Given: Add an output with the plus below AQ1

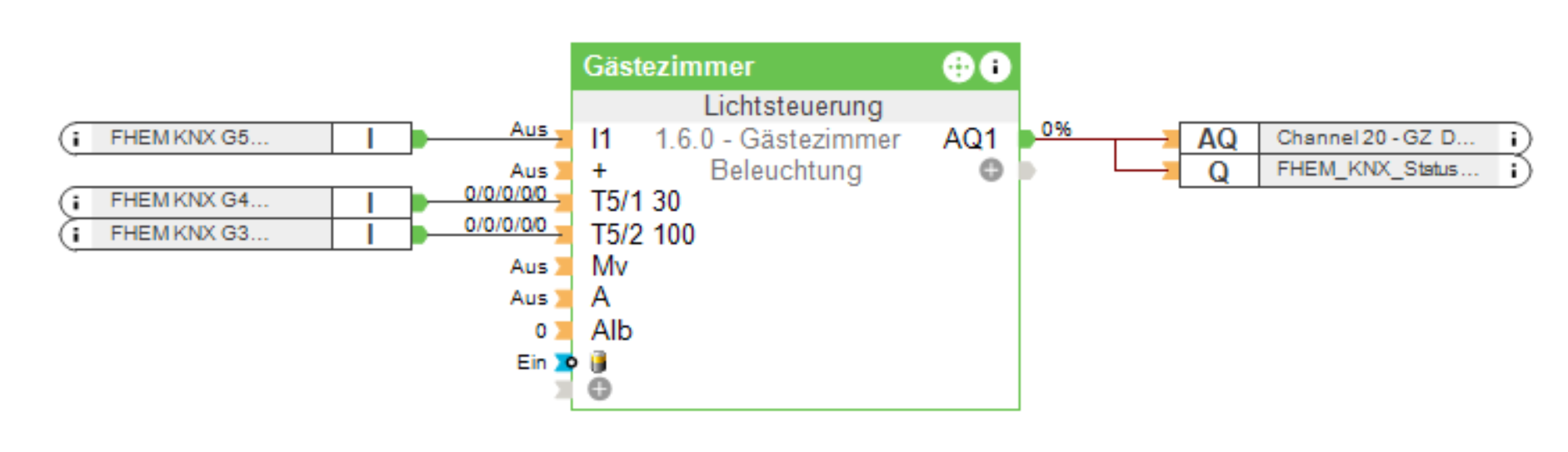Looking at the screenshot, I should click(991, 171).
